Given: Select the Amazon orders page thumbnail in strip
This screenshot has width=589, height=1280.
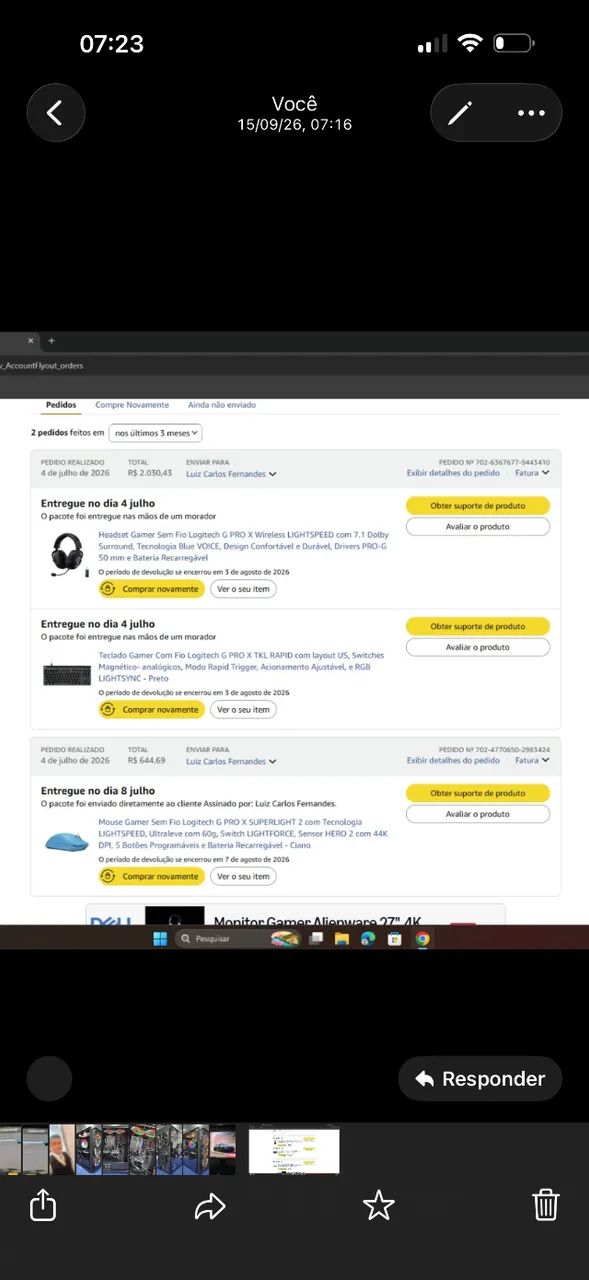Looking at the screenshot, I should pos(294,1150).
